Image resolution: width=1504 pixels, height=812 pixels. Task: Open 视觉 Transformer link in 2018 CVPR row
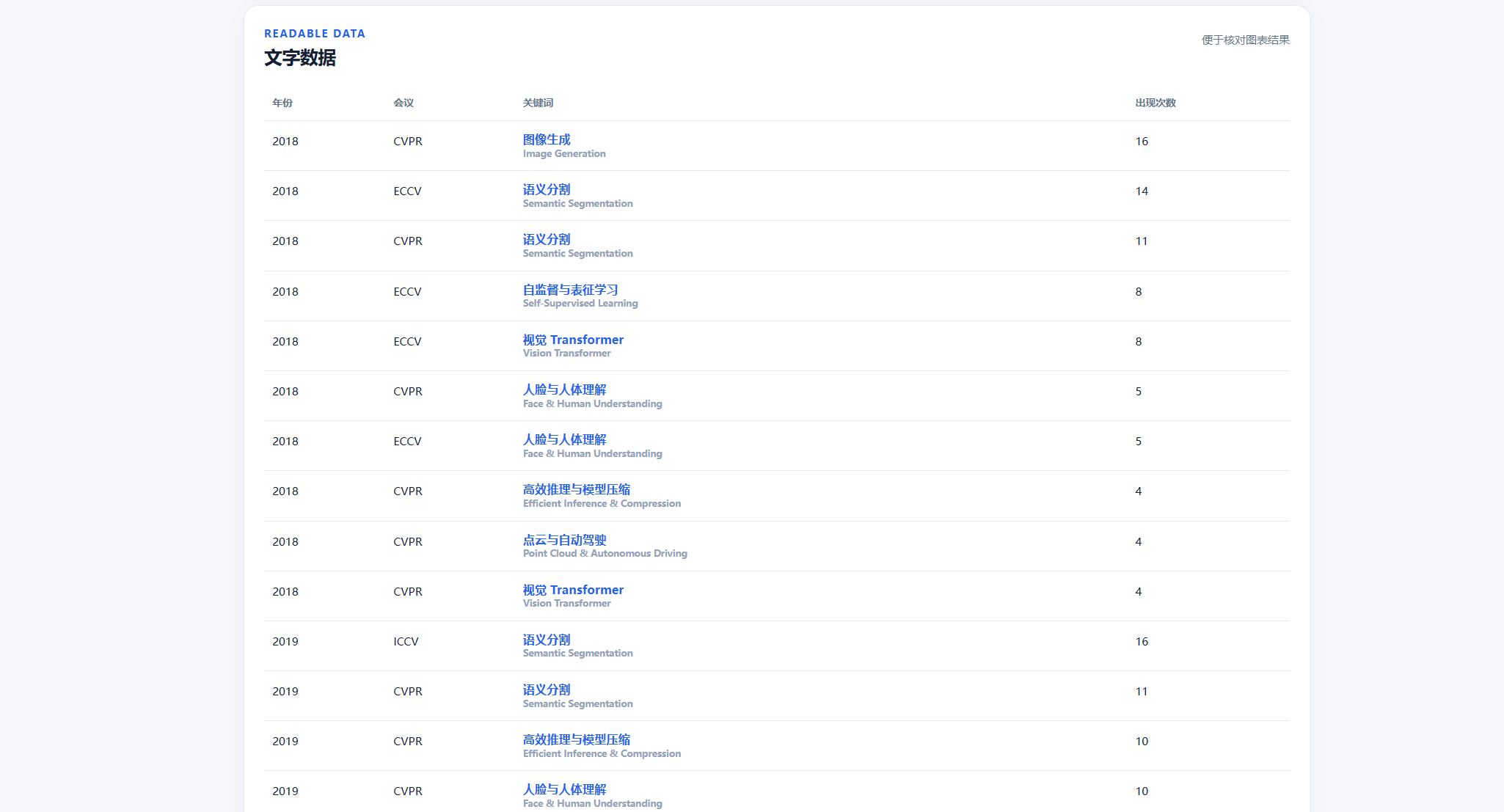(x=573, y=590)
